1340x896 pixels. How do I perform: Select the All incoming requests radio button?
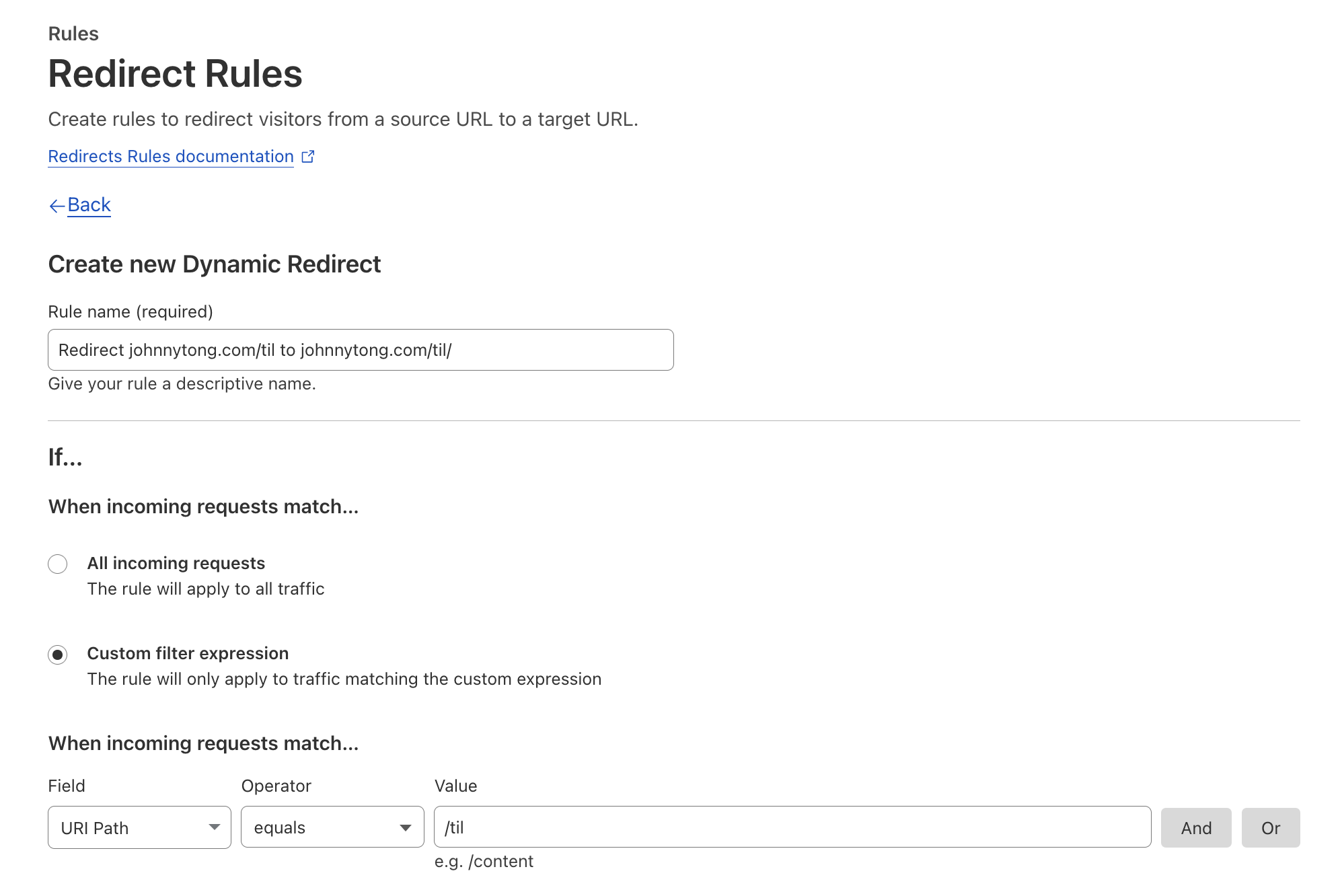click(58, 564)
